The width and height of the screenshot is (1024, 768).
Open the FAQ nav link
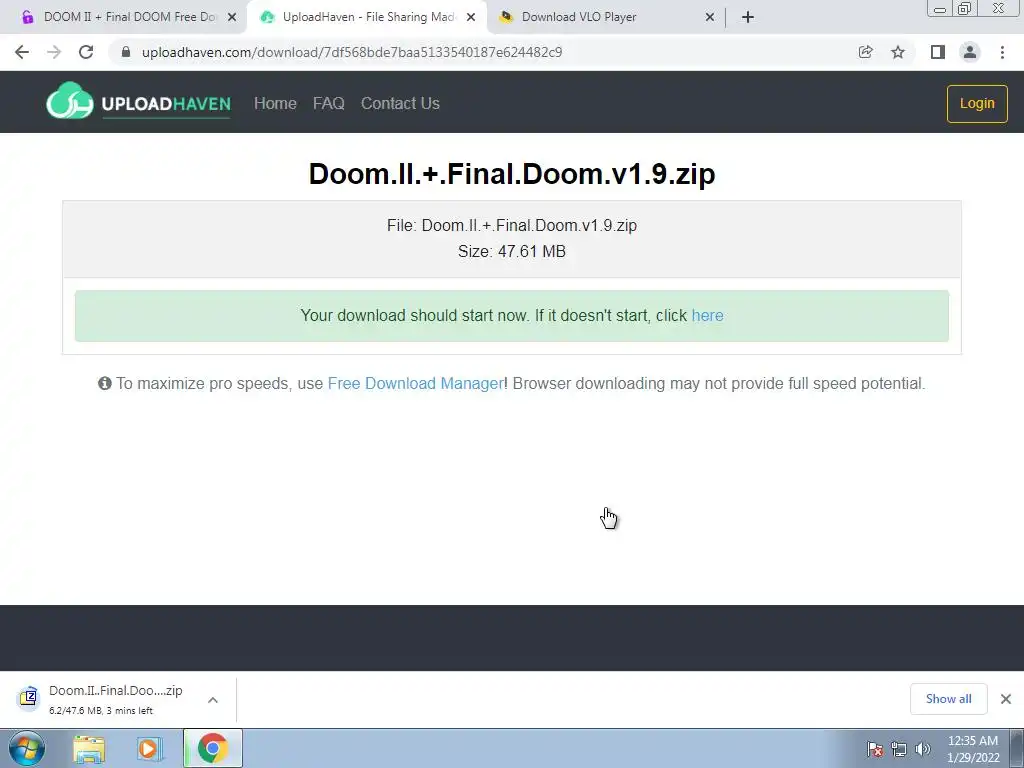click(328, 103)
